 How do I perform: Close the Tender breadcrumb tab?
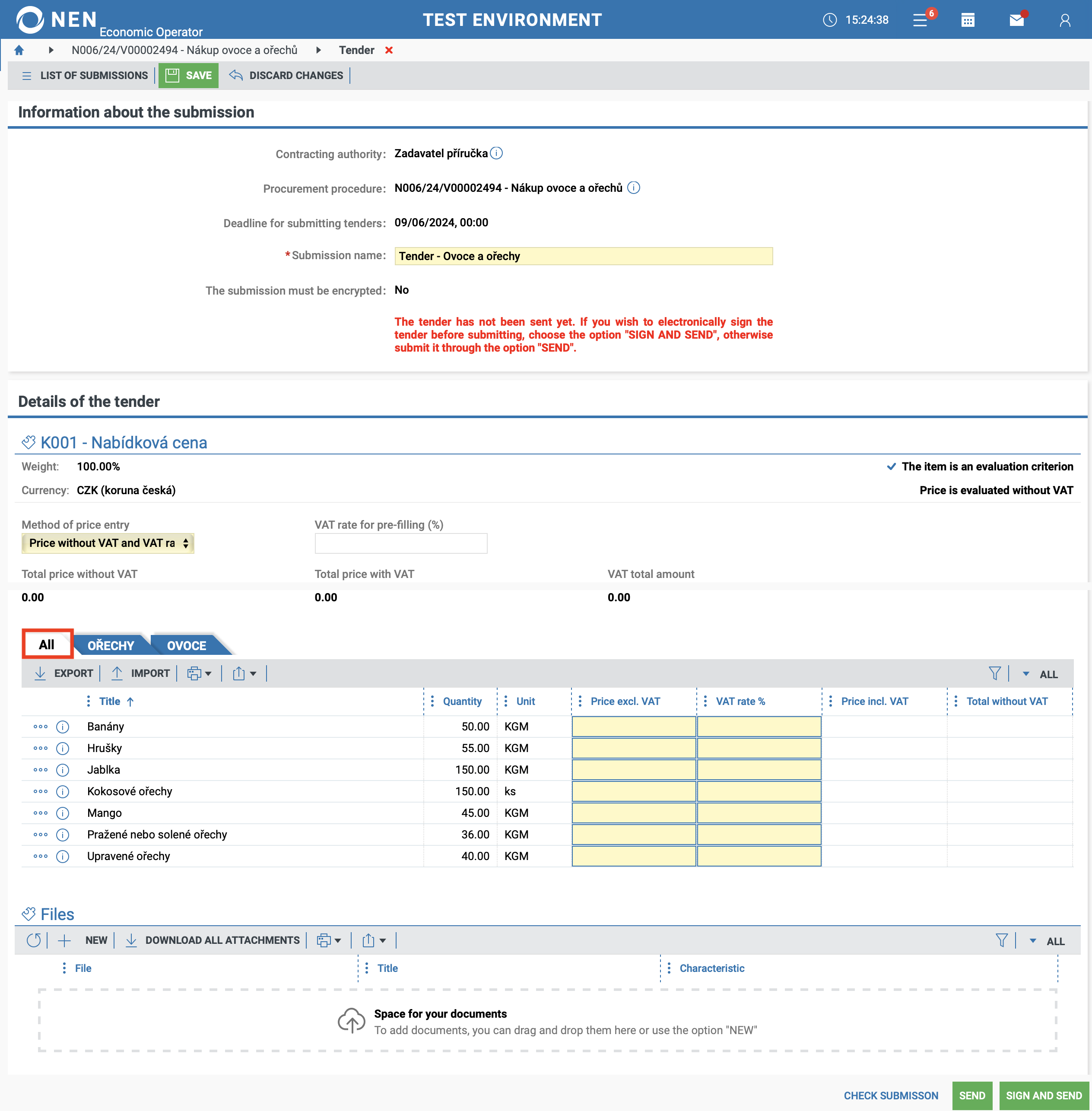tap(389, 51)
